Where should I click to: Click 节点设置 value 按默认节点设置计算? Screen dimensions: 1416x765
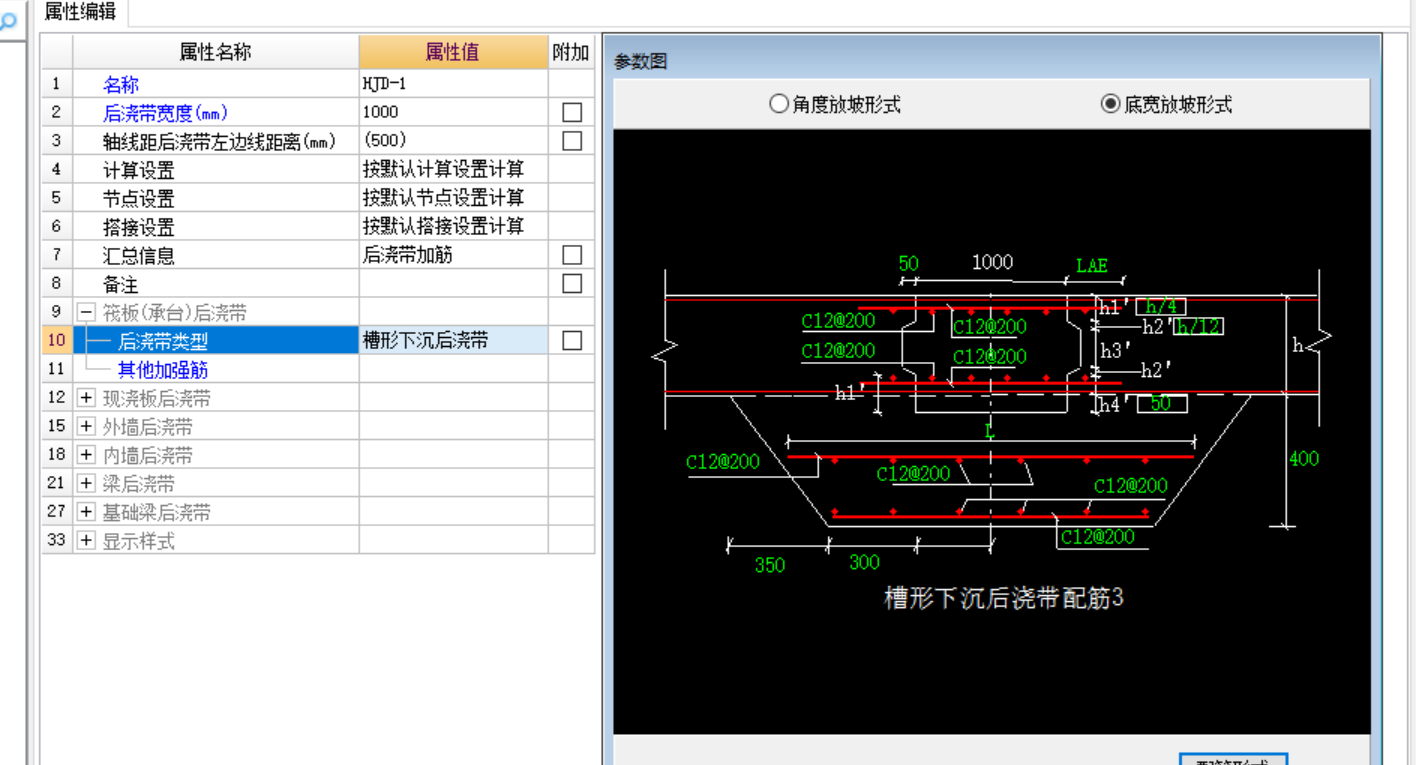point(454,198)
